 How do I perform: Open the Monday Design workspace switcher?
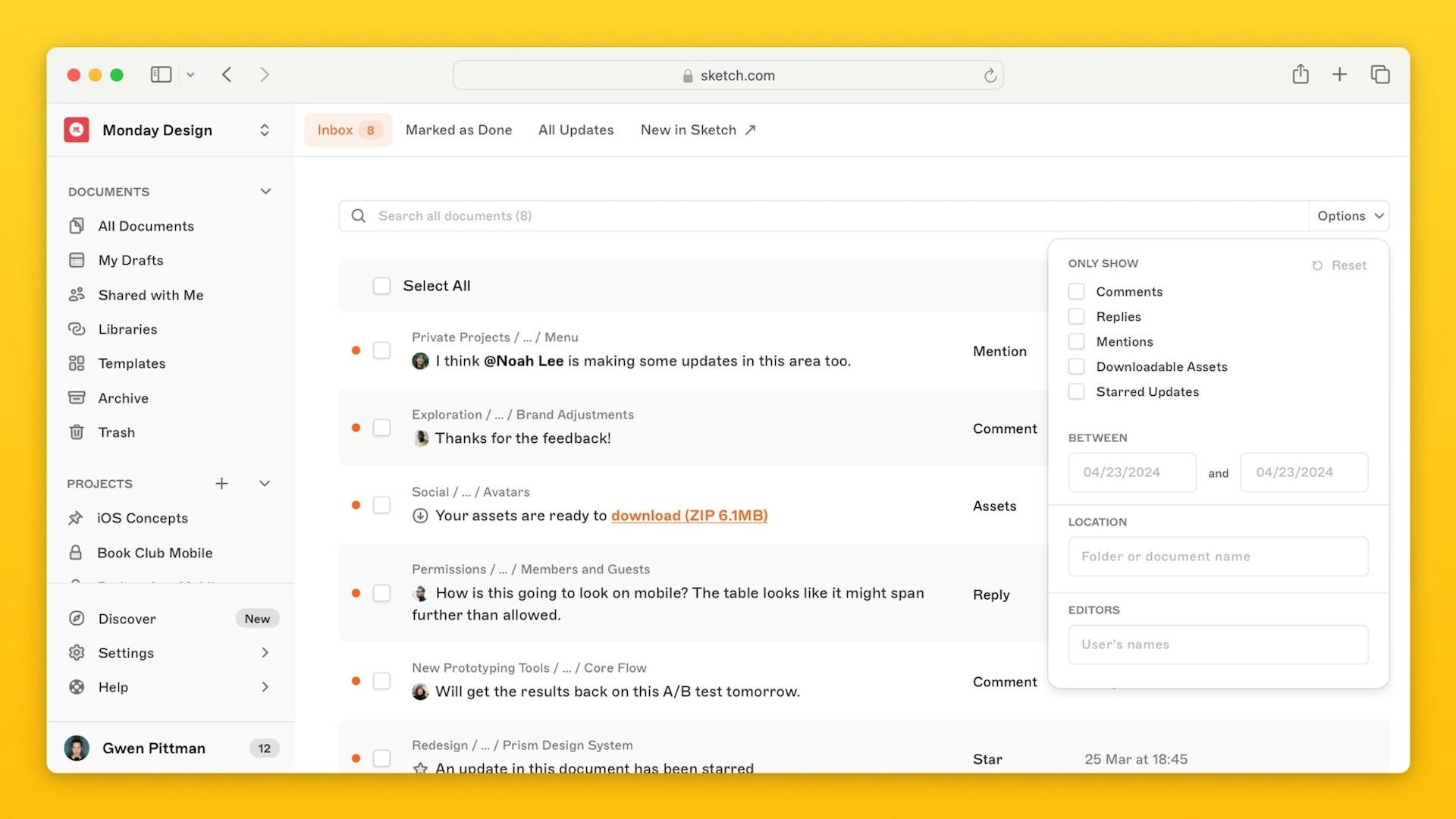pos(264,130)
